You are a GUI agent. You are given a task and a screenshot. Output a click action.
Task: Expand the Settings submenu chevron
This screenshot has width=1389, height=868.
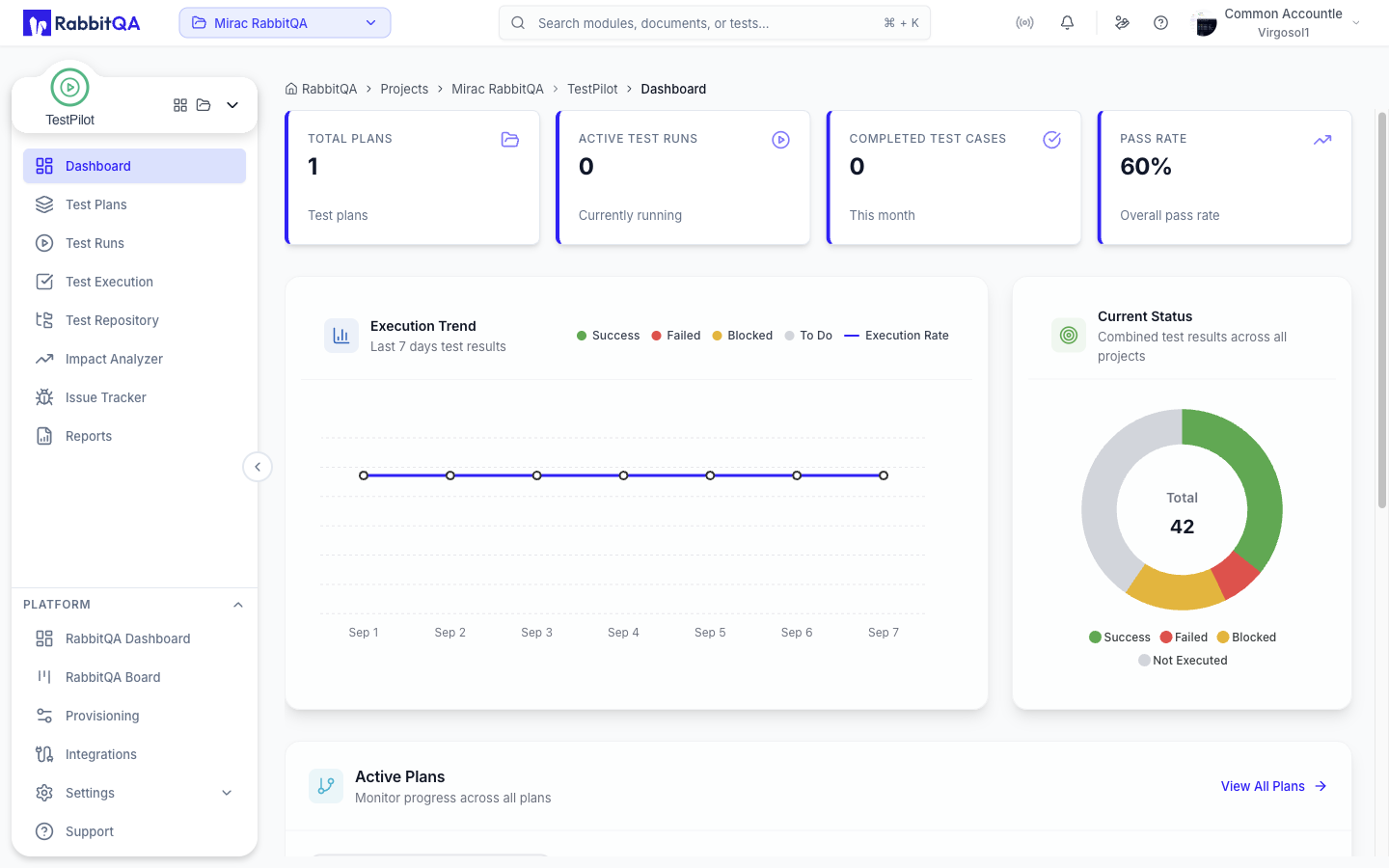coord(227,793)
